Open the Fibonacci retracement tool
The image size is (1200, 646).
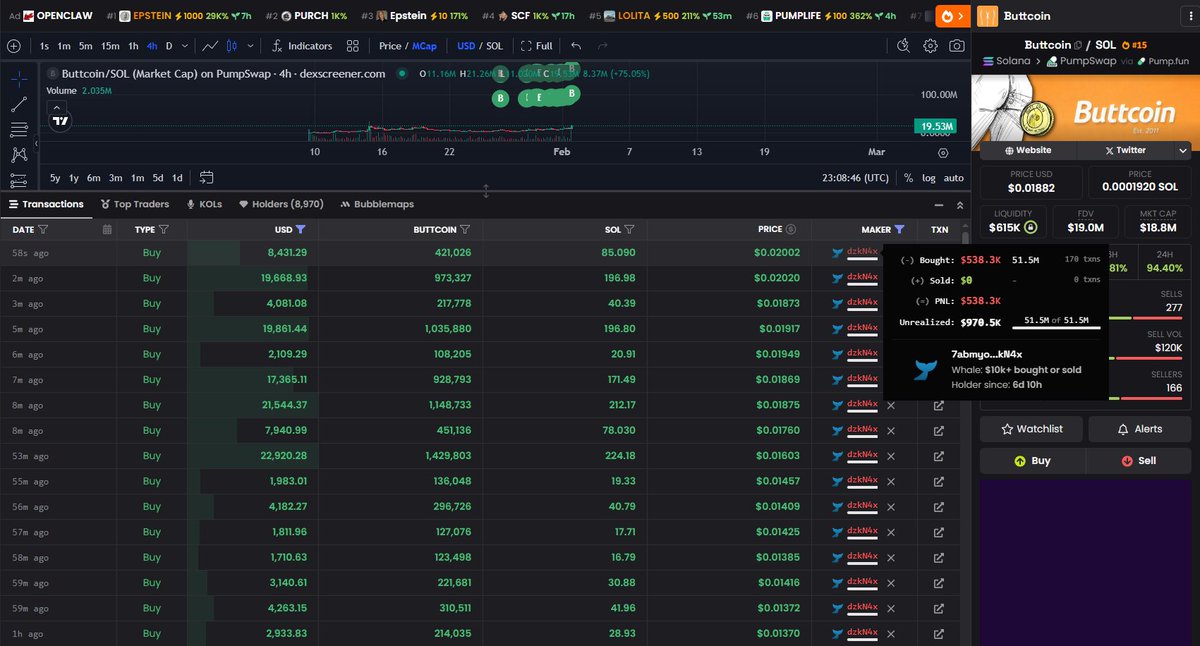tap(18, 129)
